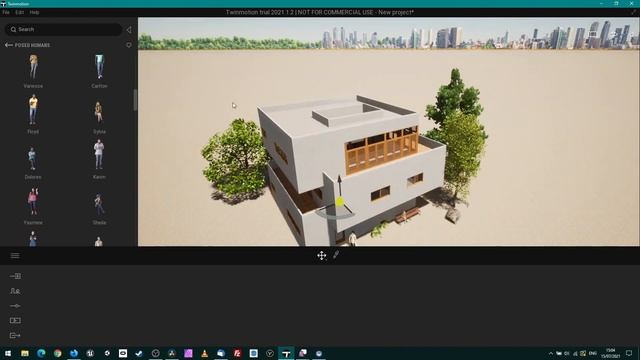Open the Export panel icon
This screenshot has width=640, height=360.
[15, 335]
